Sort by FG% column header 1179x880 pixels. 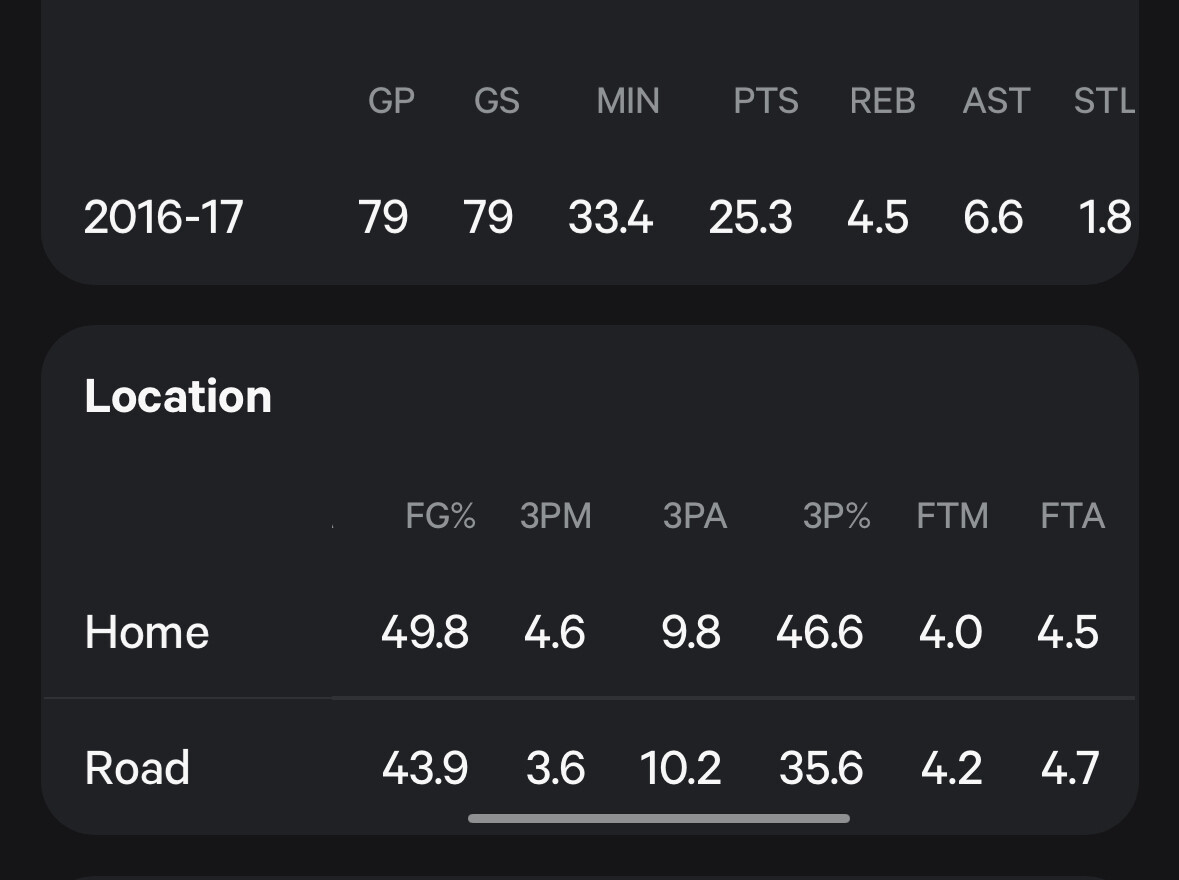440,516
